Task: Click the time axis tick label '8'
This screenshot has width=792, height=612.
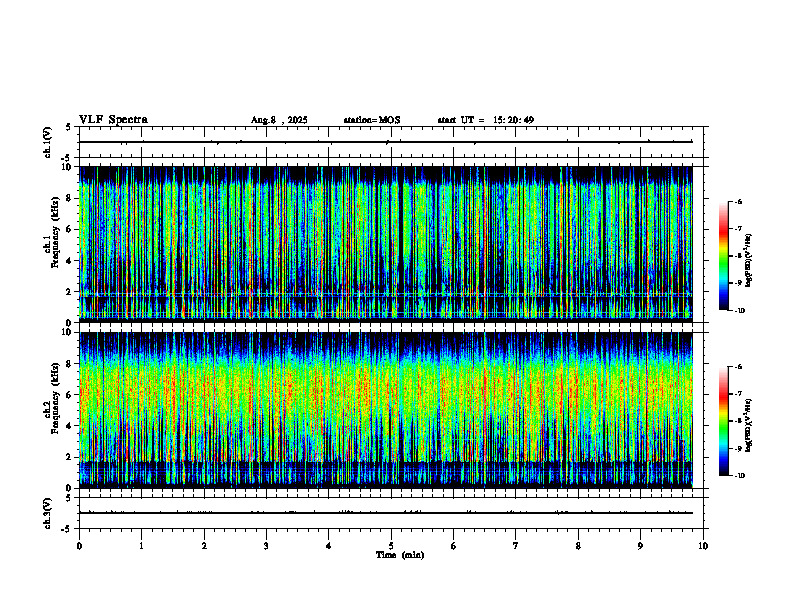Action: [578, 546]
